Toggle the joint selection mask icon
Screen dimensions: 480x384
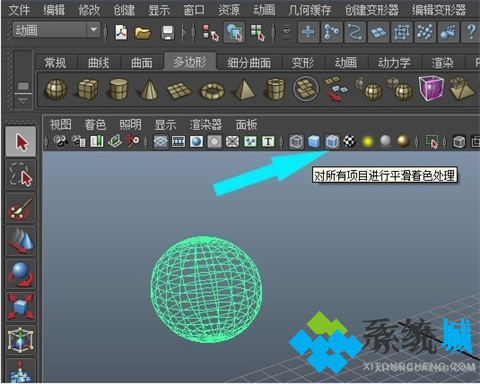[x=332, y=32]
